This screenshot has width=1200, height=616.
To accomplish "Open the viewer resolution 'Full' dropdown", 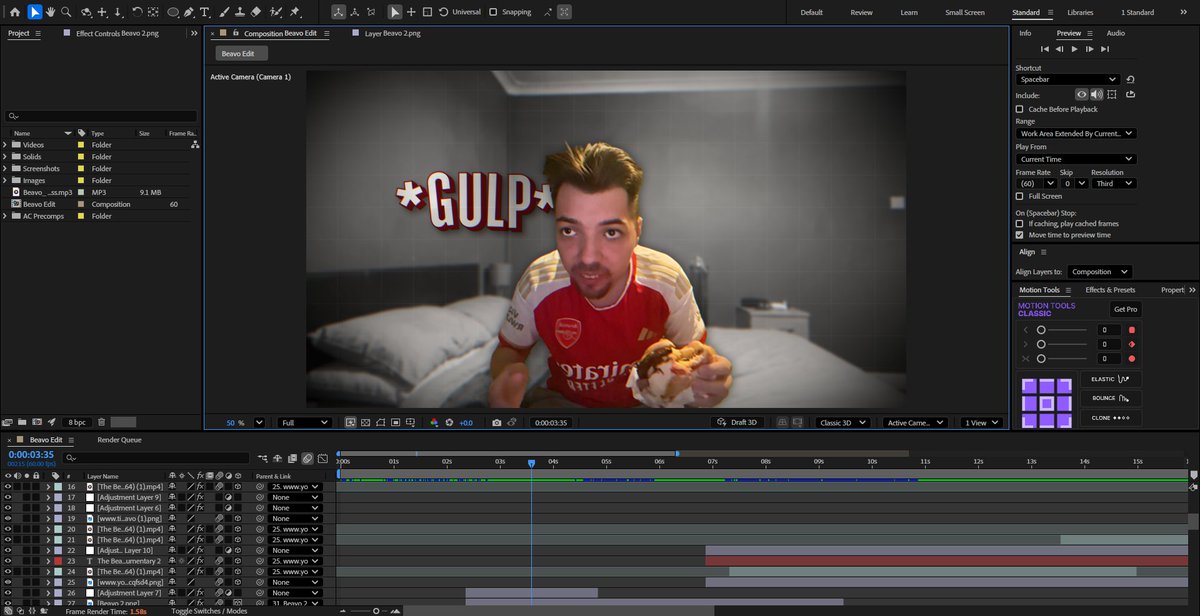I will (x=304, y=423).
